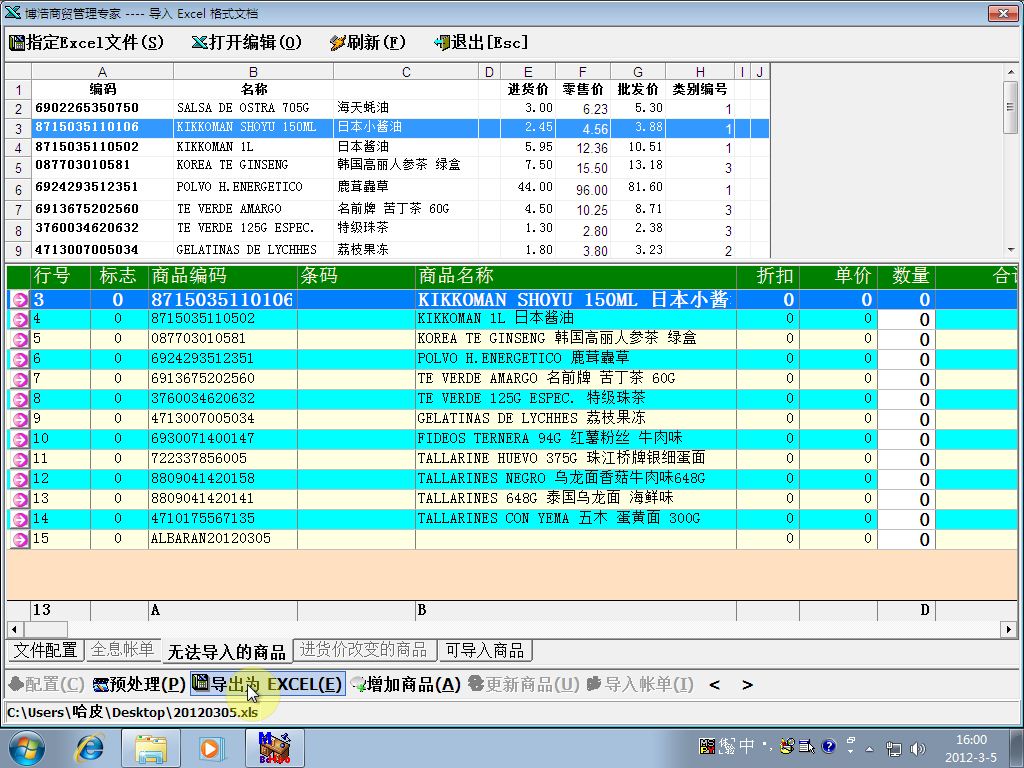The image size is (1024, 768).
Task: Switch to the 文件配置 tab
Action: (45, 650)
